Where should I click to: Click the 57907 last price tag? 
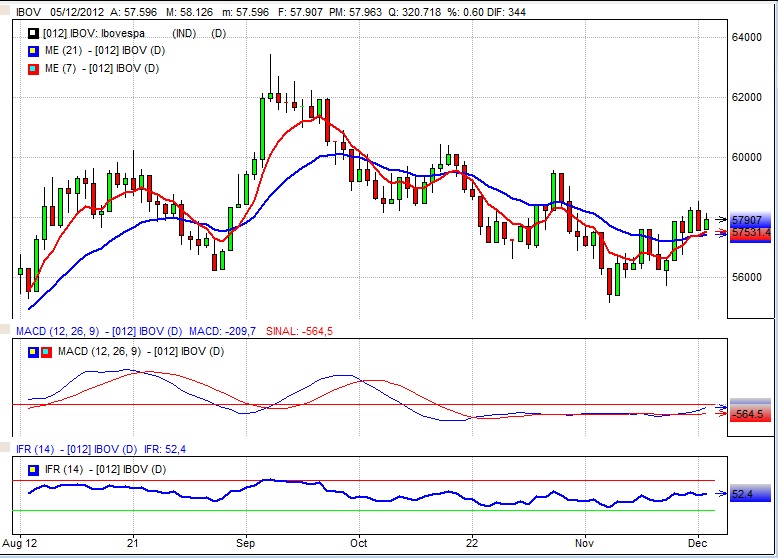pos(747,220)
